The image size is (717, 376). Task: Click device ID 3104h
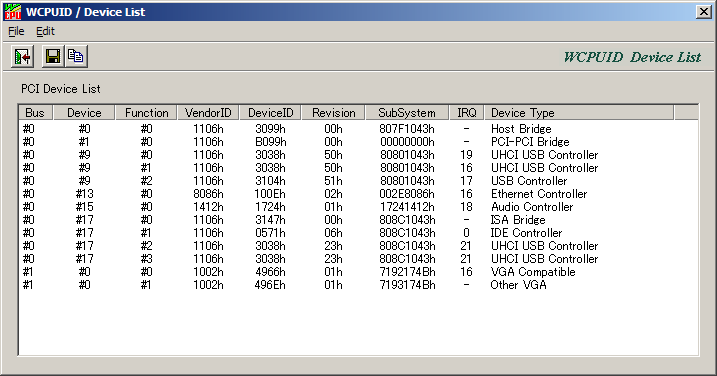tap(270, 181)
